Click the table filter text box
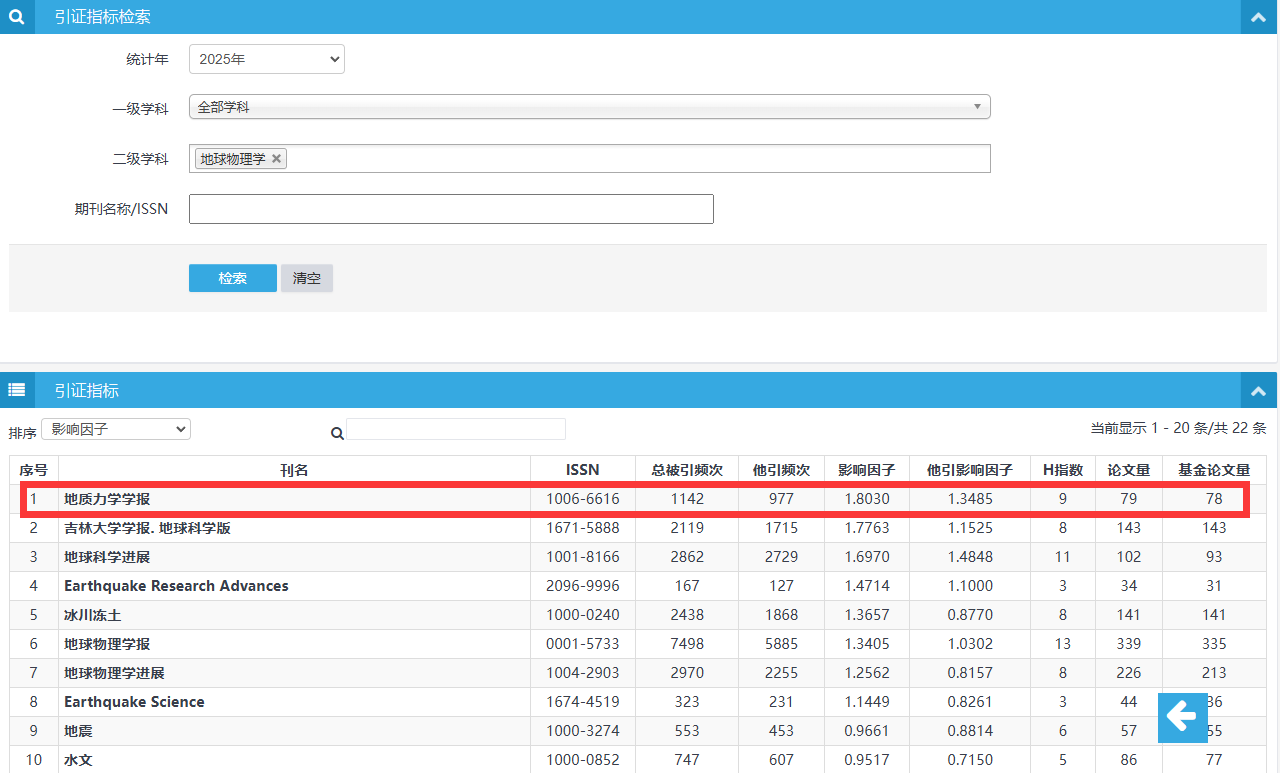1280x773 pixels. [x=456, y=429]
